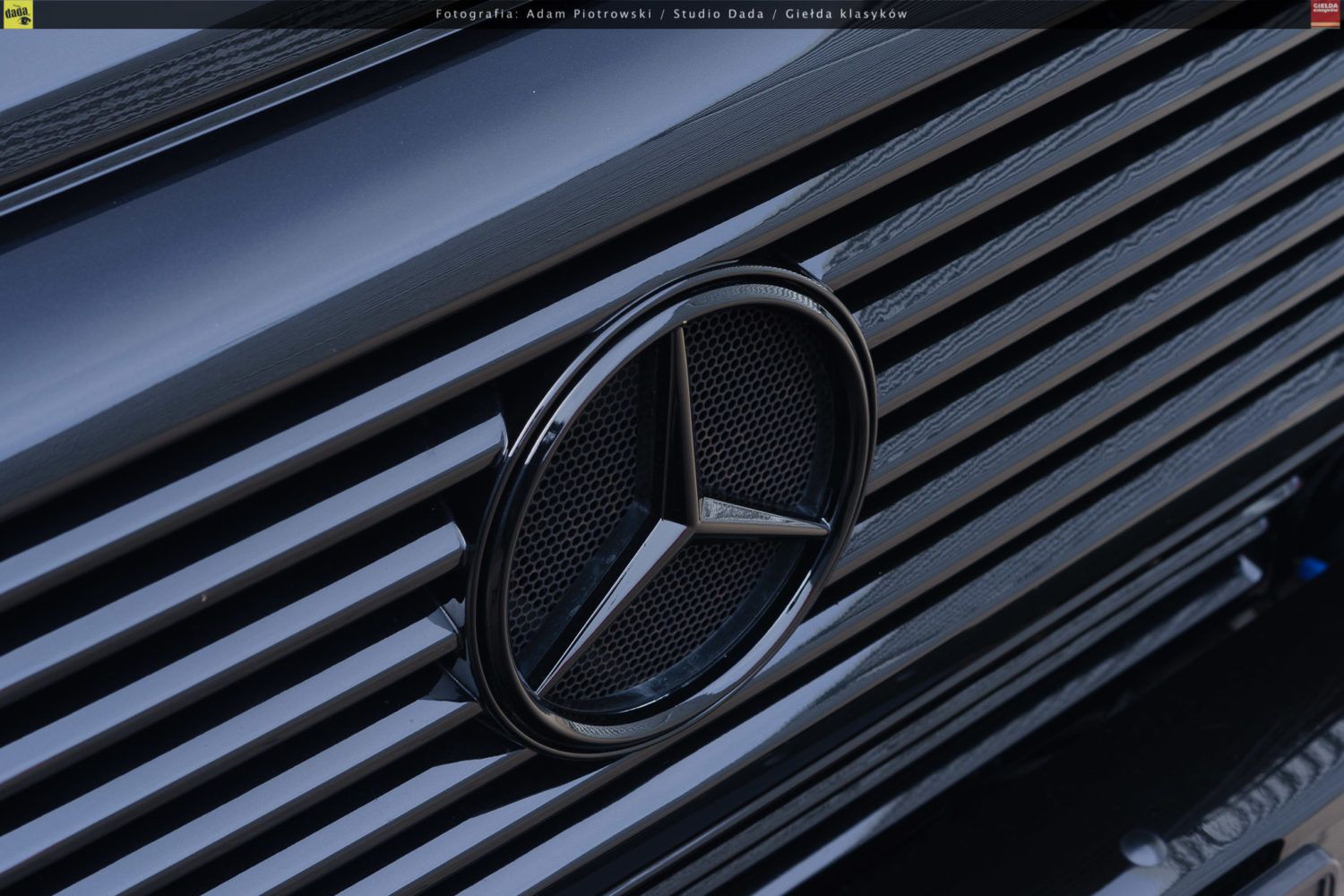Click the yellow dada logo
The height and width of the screenshot is (896, 1344).
[17, 14]
